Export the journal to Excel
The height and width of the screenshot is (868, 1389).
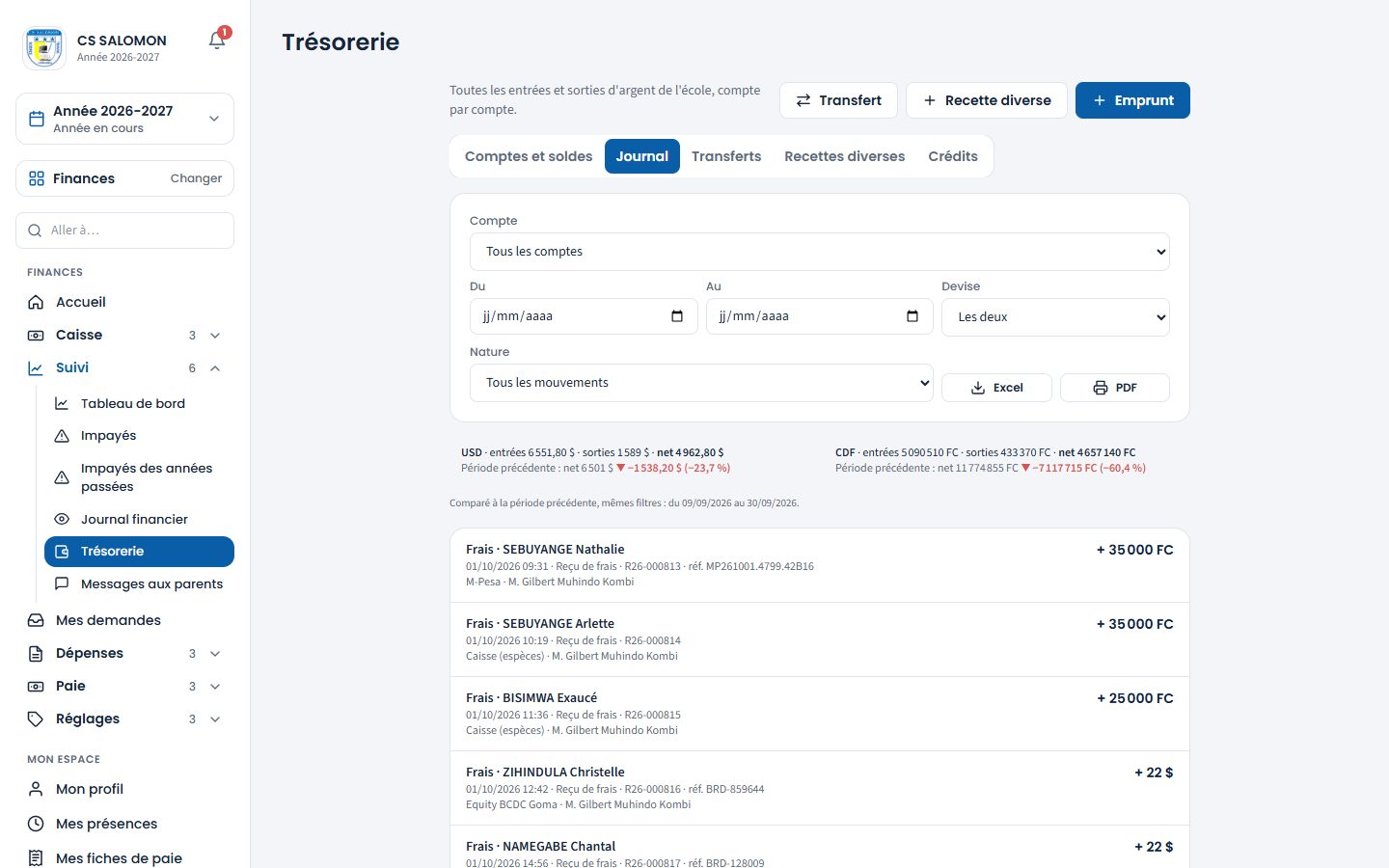pos(996,388)
